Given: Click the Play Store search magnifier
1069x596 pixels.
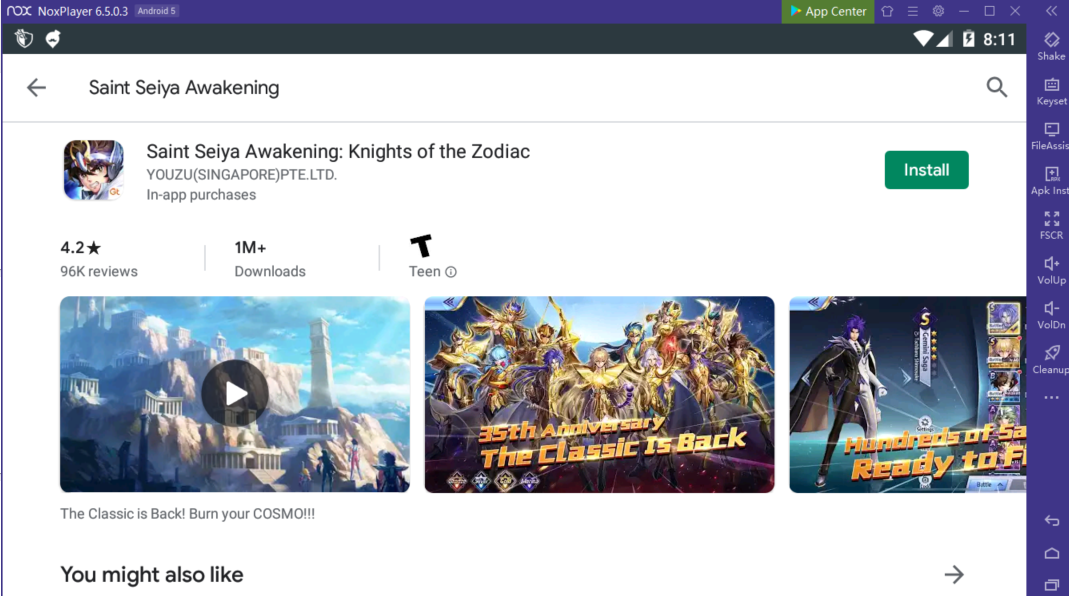Looking at the screenshot, I should point(997,87).
